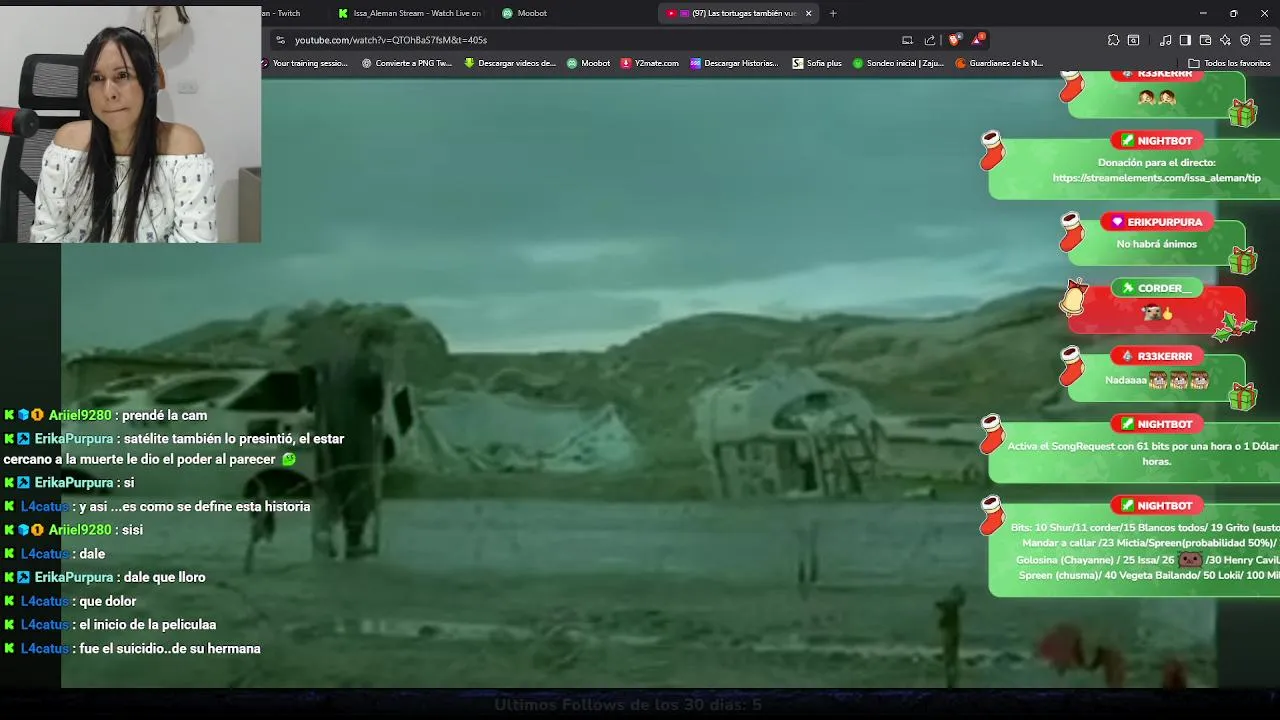Click the CORDER_ red alert card
The width and height of the screenshot is (1280, 720).
[1156, 310]
